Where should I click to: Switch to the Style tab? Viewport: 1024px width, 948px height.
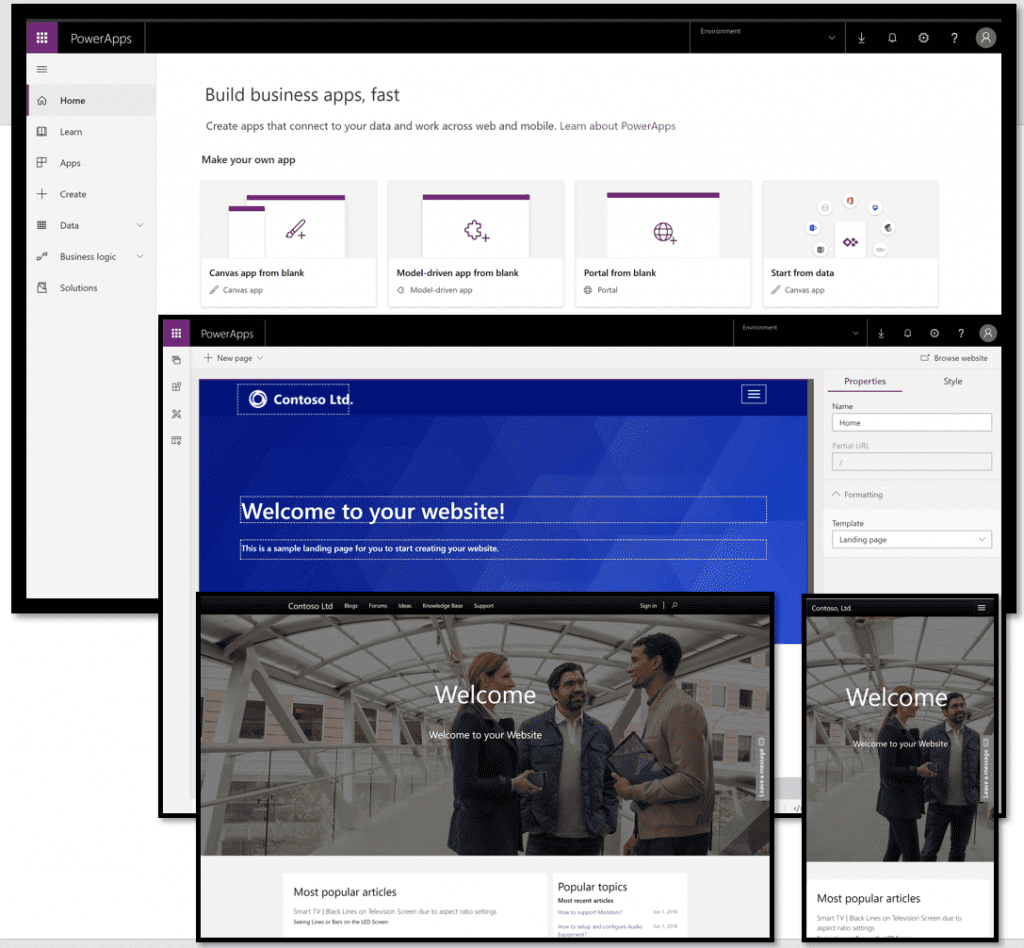point(952,381)
